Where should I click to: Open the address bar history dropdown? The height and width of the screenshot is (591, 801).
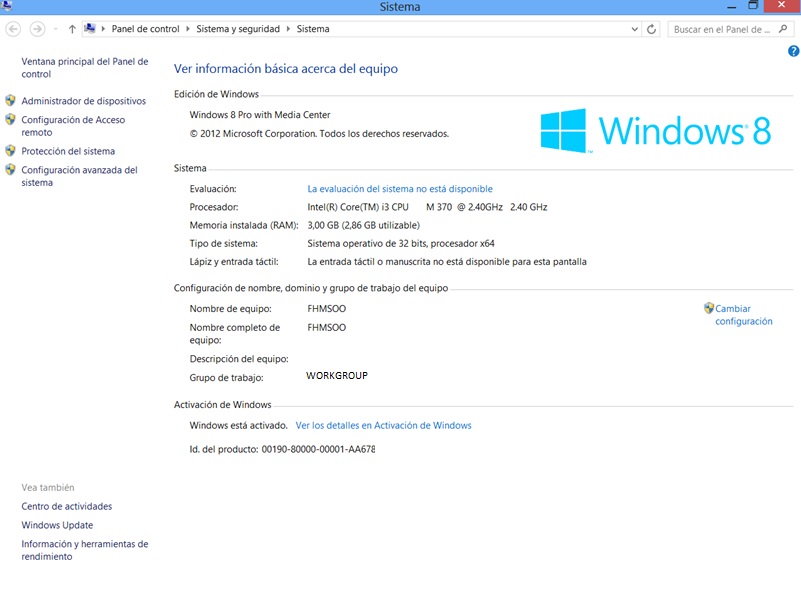point(634,29)
